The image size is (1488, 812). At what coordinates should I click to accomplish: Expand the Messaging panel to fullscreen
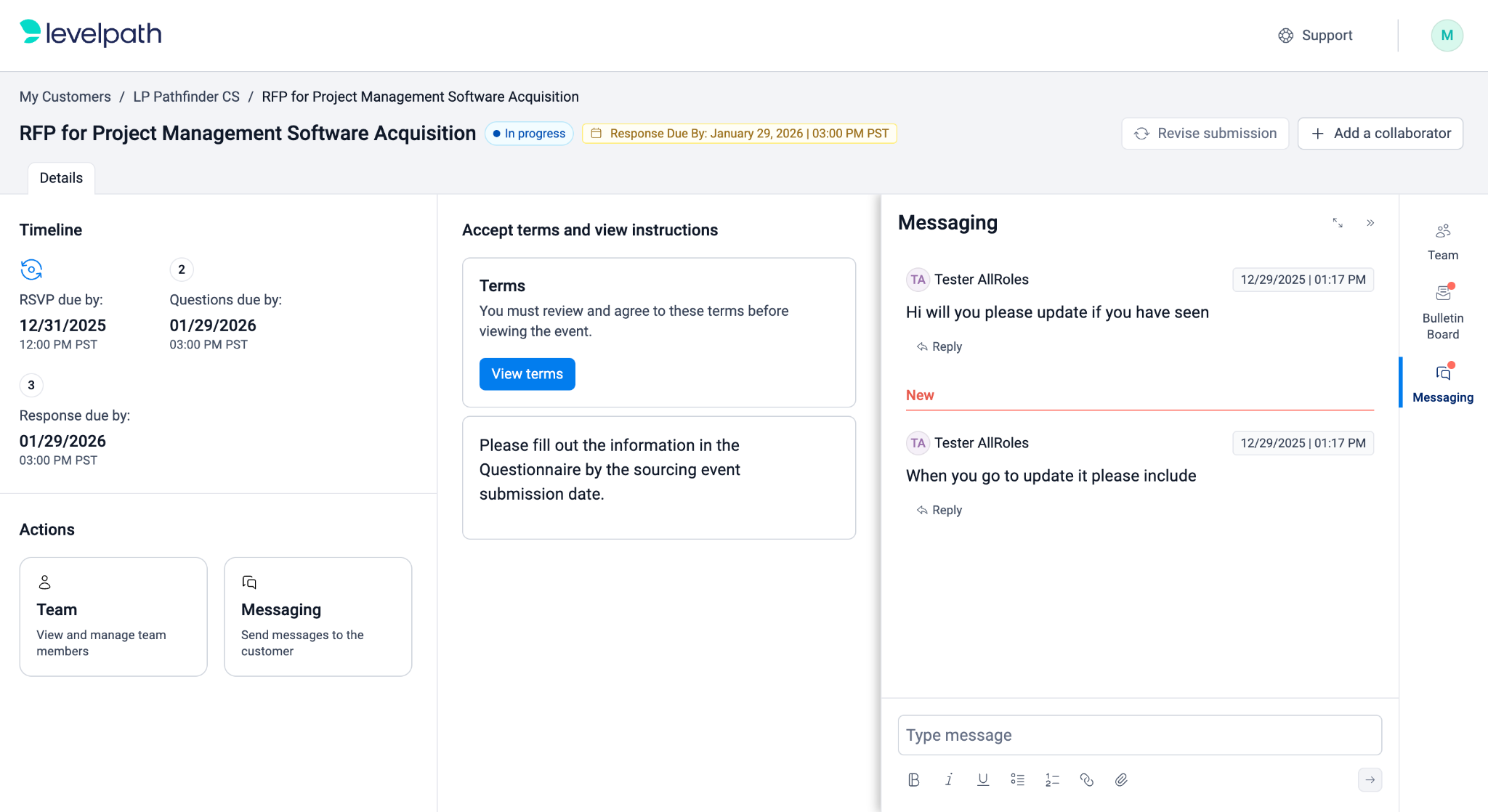pos(1338,223)
